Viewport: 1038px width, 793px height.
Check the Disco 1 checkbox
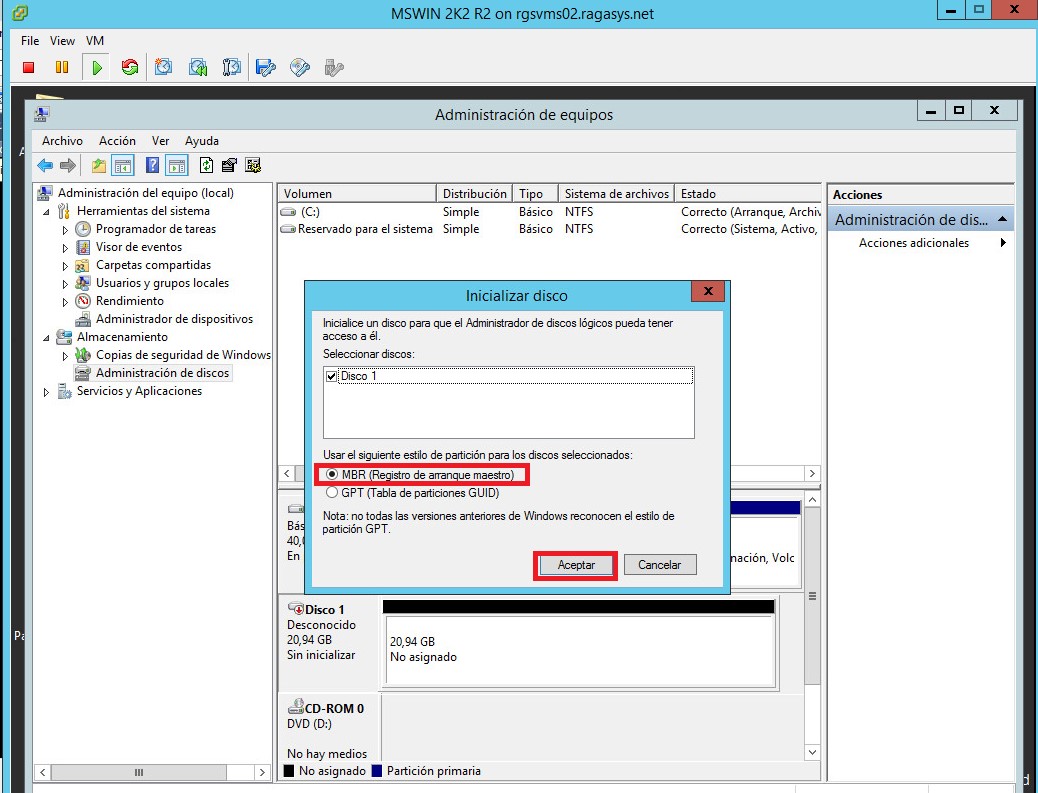pos(329,375)
